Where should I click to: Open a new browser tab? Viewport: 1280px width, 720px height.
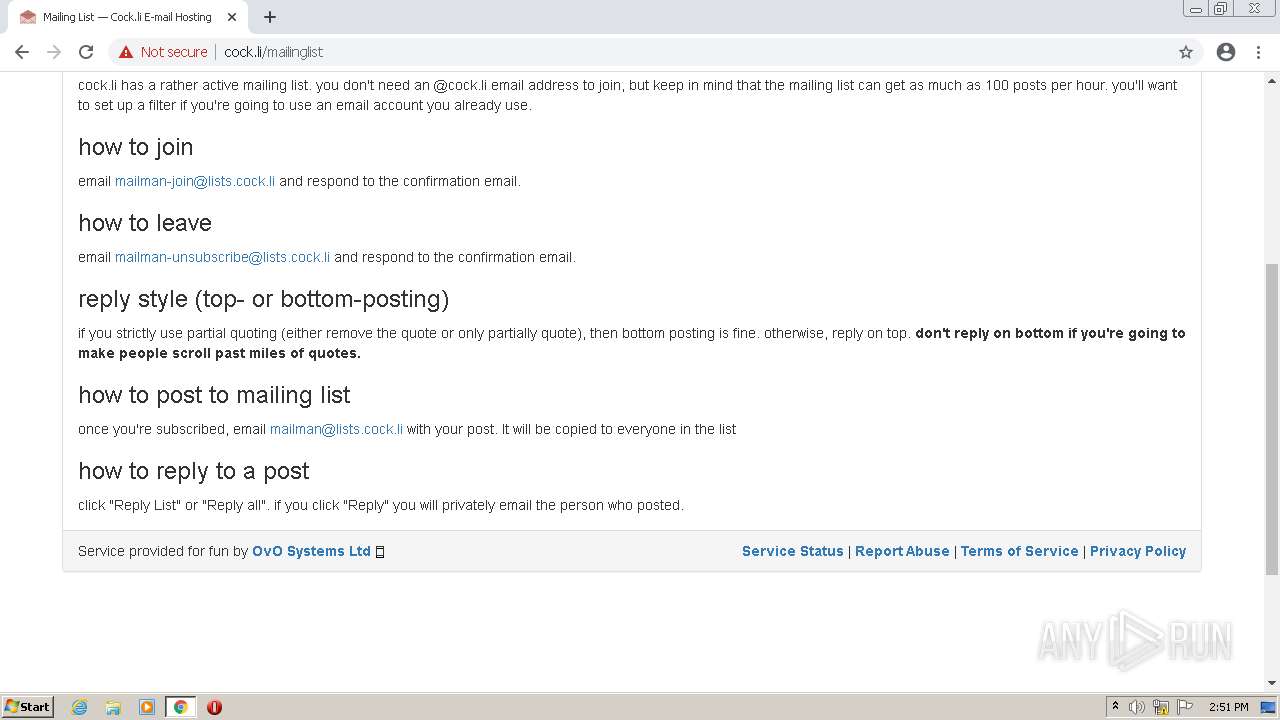click(x=270, y=17)
